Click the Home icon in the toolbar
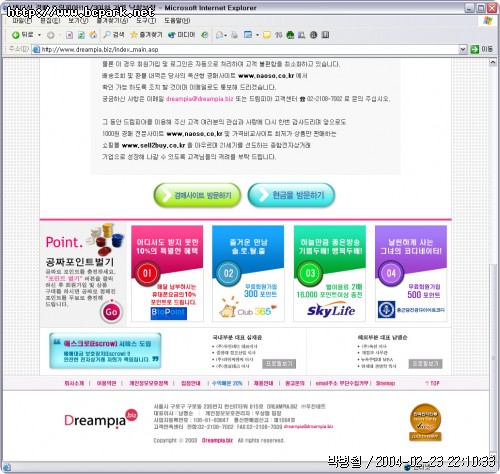 pyautogui.click(x=93, y=35)
